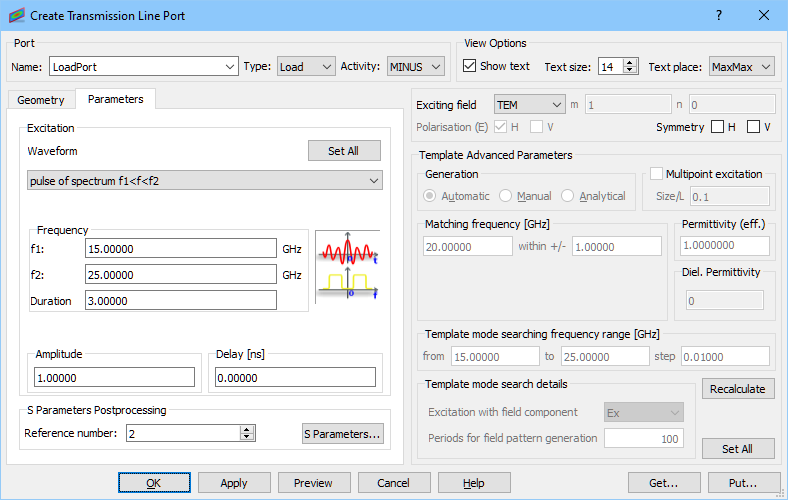This screenshot has height=500, width=788.
Task: Click the Size/L field showing 0.1
Action: [730, 196]
